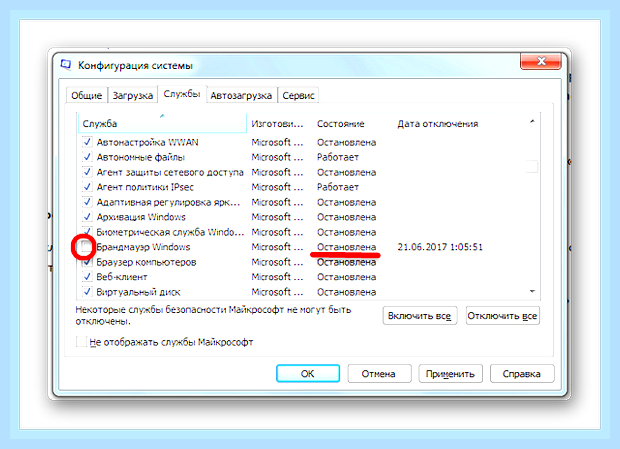The height and width of the screenshot is (449, 620).
Task: Toggle the Веб-клиент service checkbox
Action: tap(87, 277)
